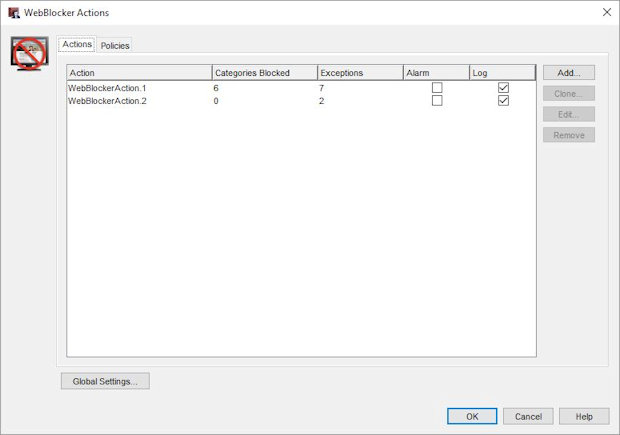The width and height of the screenshot is (620, 435).
Task: Enable Alarm for WebBlockerAction.1
Action: pos(437,87)
